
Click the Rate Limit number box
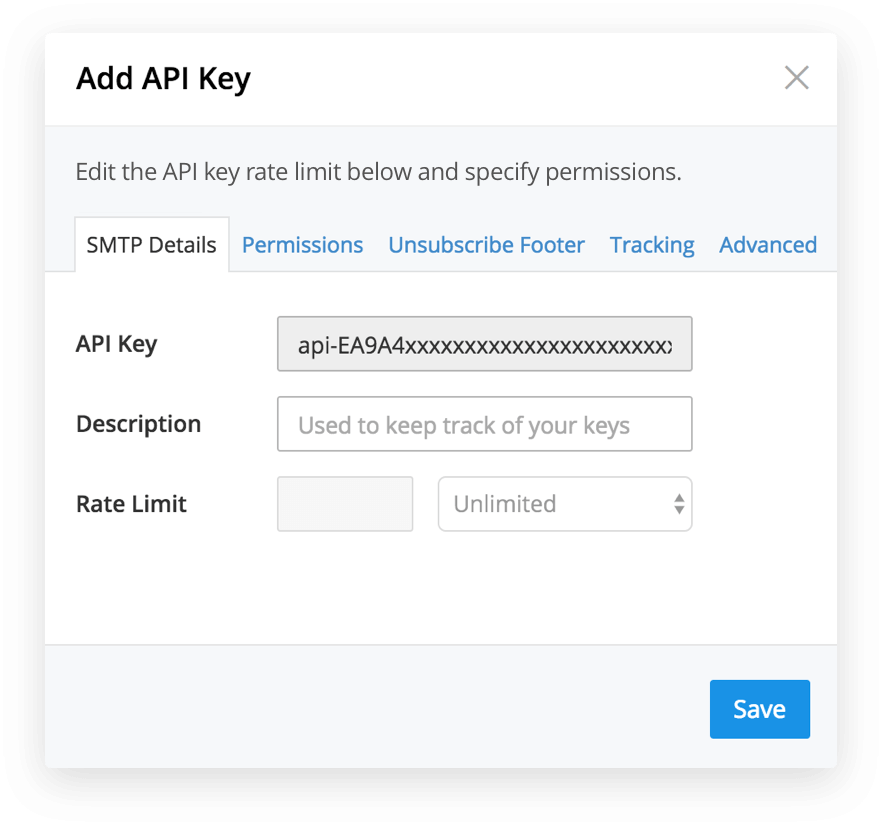point(345,504)
